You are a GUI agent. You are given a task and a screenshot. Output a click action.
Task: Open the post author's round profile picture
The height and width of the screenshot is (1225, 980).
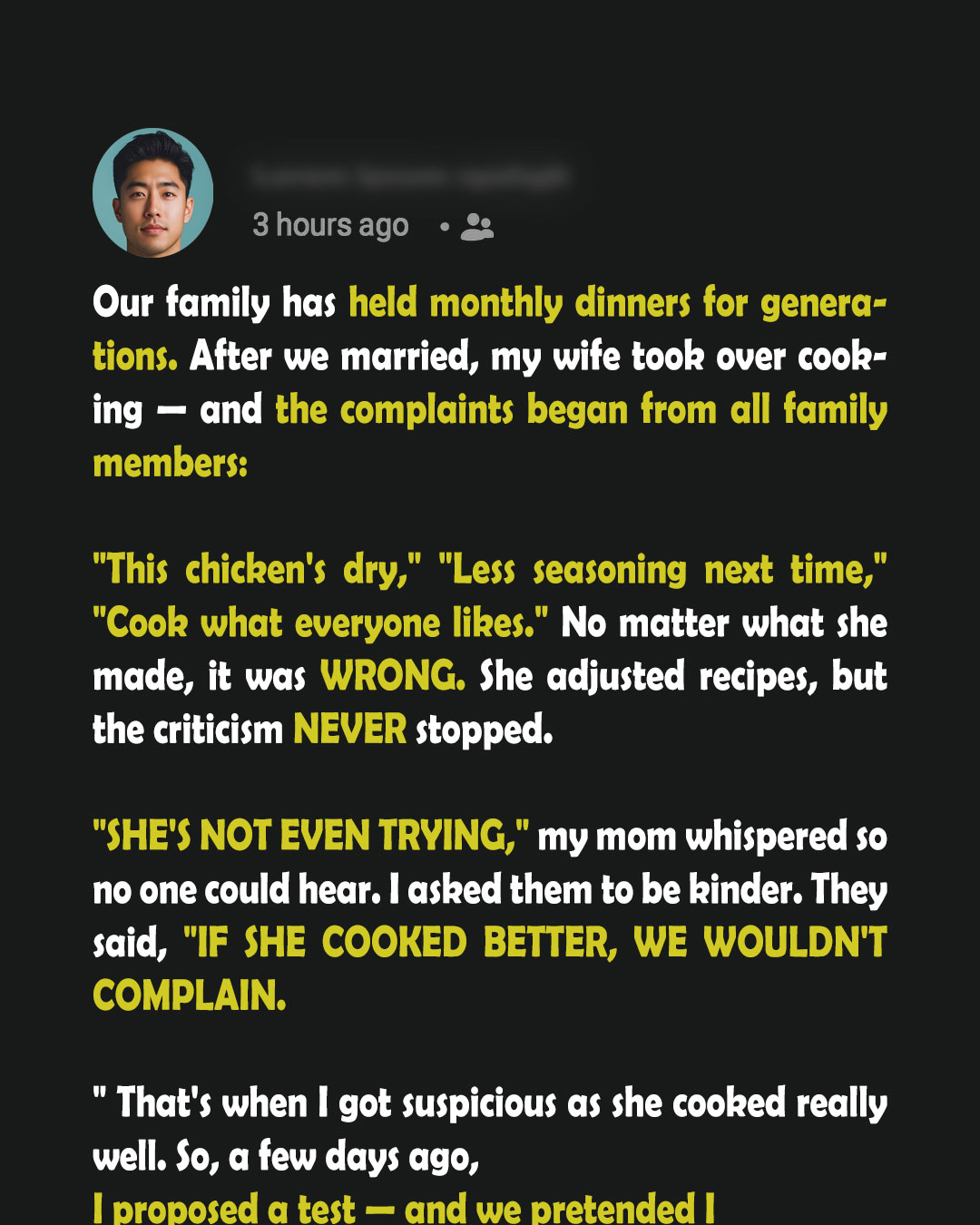pyautogui.click(x=152, y=192)
